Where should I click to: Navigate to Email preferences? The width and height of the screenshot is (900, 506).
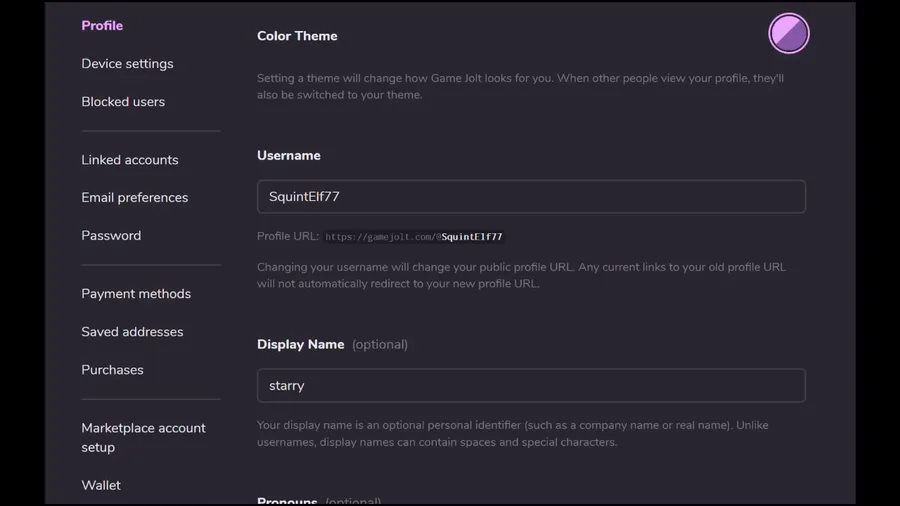[x=134, y=198]
